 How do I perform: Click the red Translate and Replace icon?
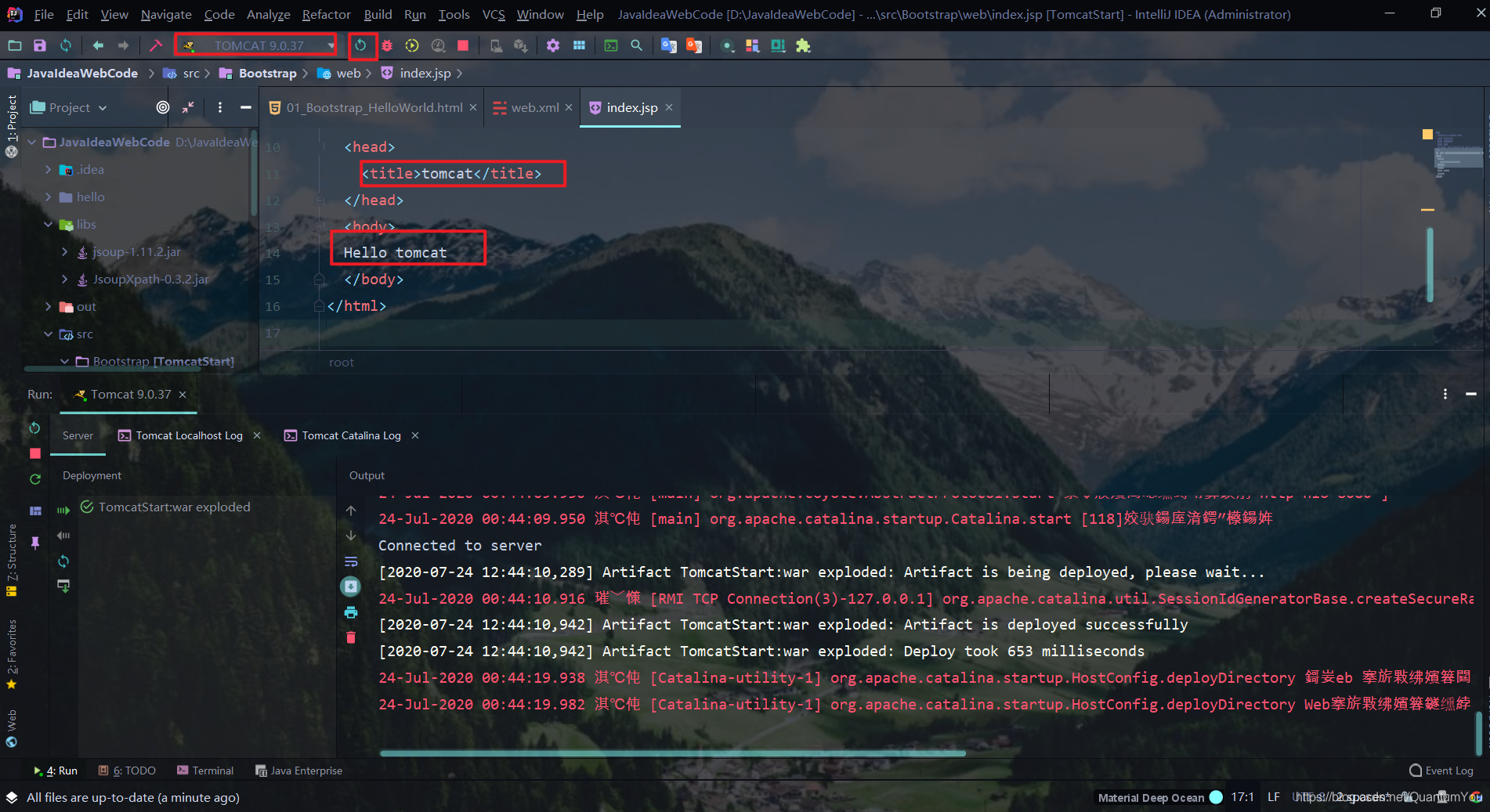(694, 45)
